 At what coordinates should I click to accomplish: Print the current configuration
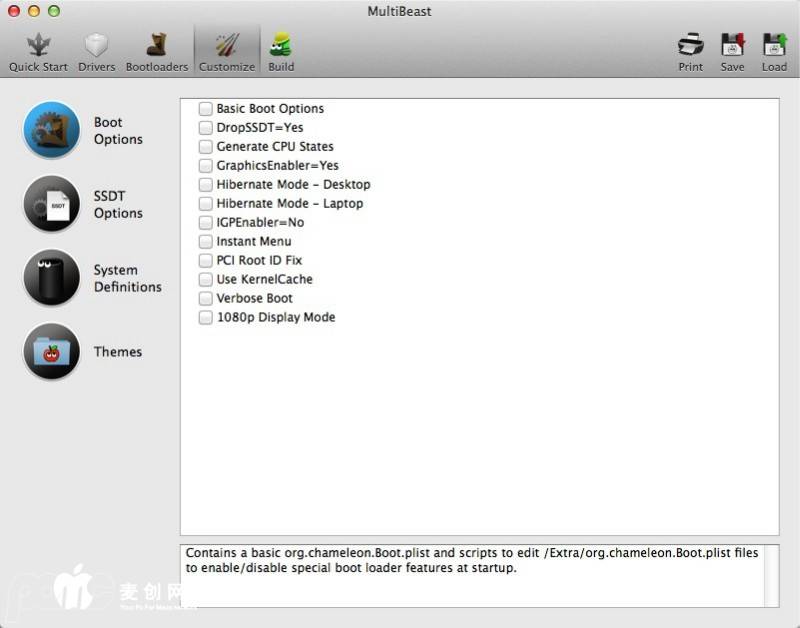(690, 51)
